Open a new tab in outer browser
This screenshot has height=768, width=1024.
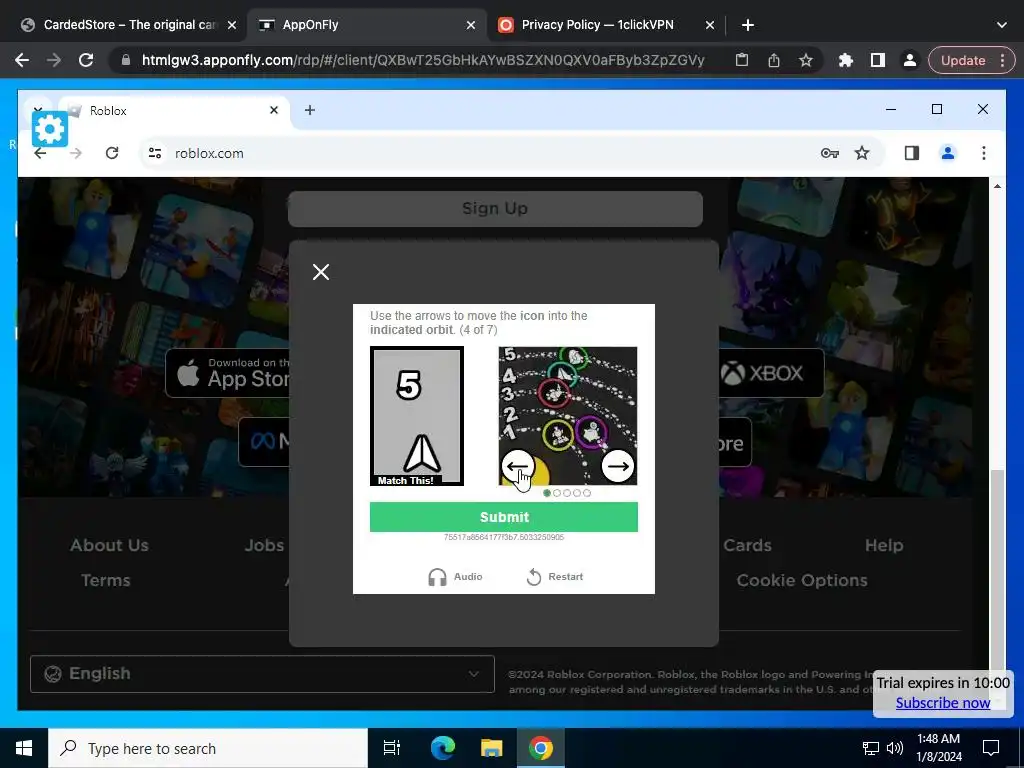coord(748,25)
